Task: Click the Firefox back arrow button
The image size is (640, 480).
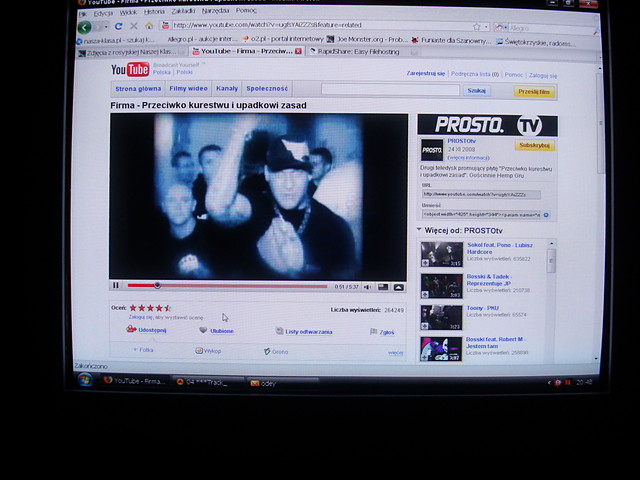Action: pyautogui.click(x=84, y=27)
